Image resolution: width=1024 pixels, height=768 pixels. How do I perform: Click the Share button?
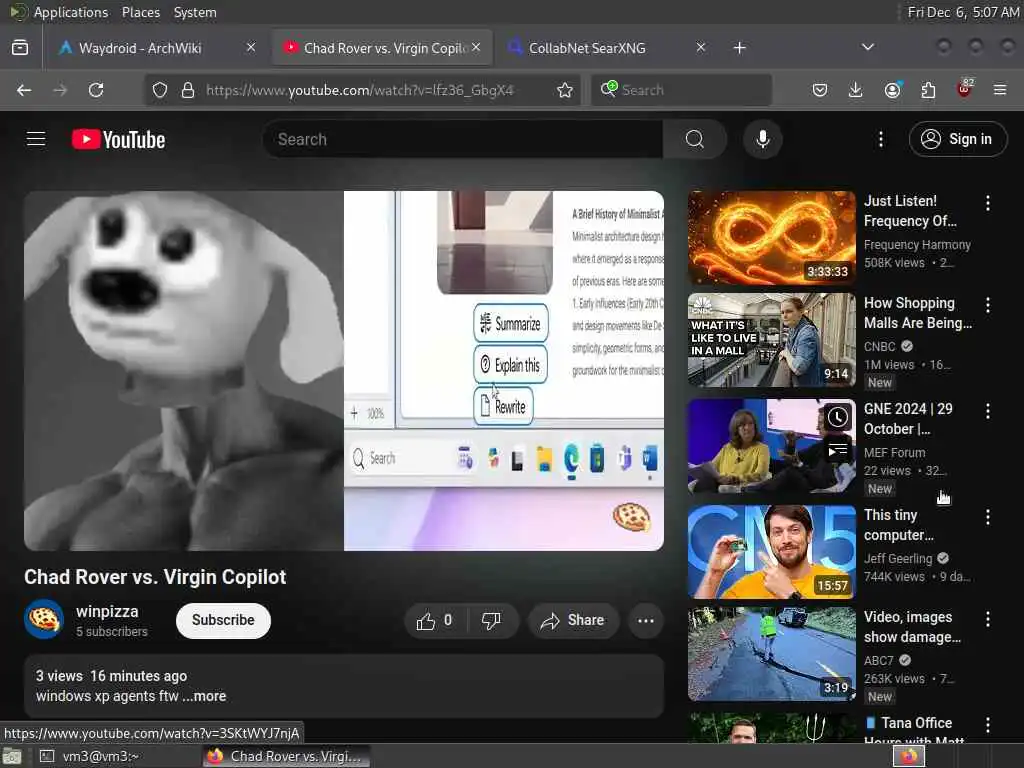(572, 620)
